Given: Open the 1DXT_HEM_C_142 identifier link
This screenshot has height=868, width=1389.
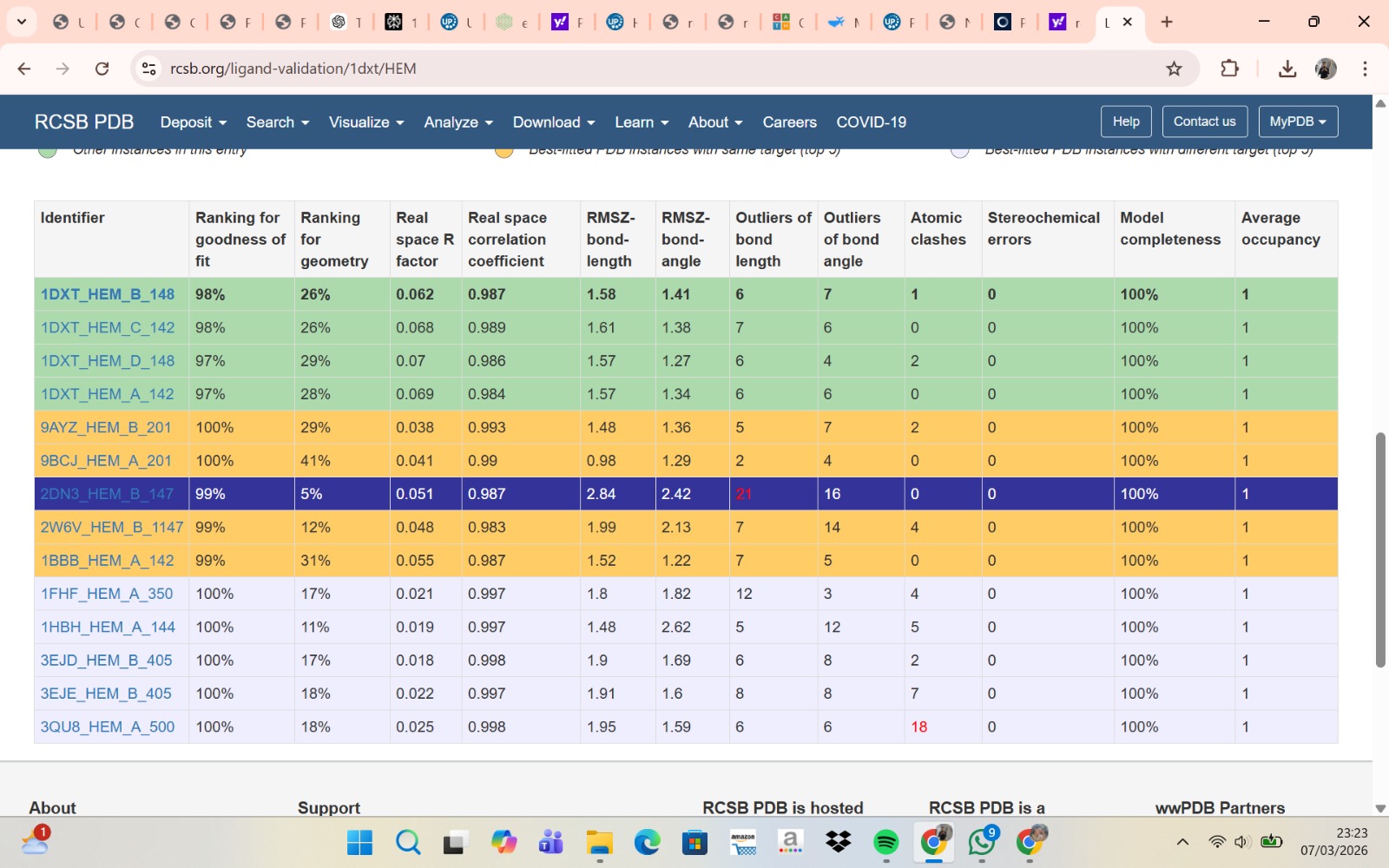Looking at the screenshot, I should (x=108, y=328).
